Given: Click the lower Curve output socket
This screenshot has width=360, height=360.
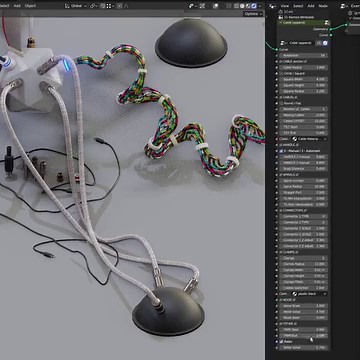Looking at the screenshot, I should coord(330,35).
